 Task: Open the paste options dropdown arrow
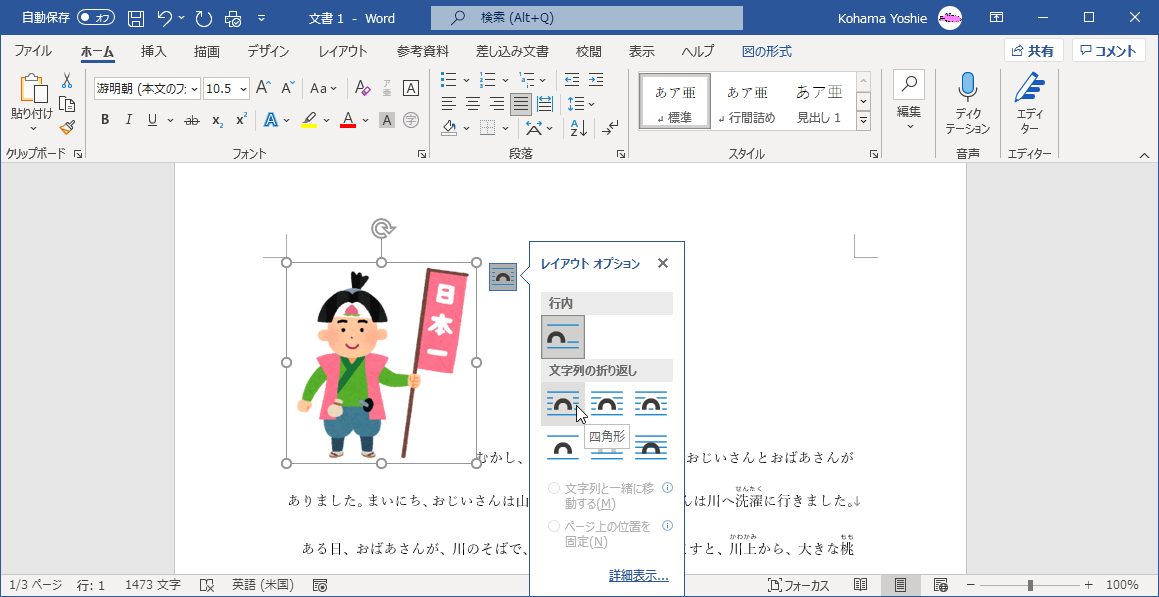click(x=33, y=128)
